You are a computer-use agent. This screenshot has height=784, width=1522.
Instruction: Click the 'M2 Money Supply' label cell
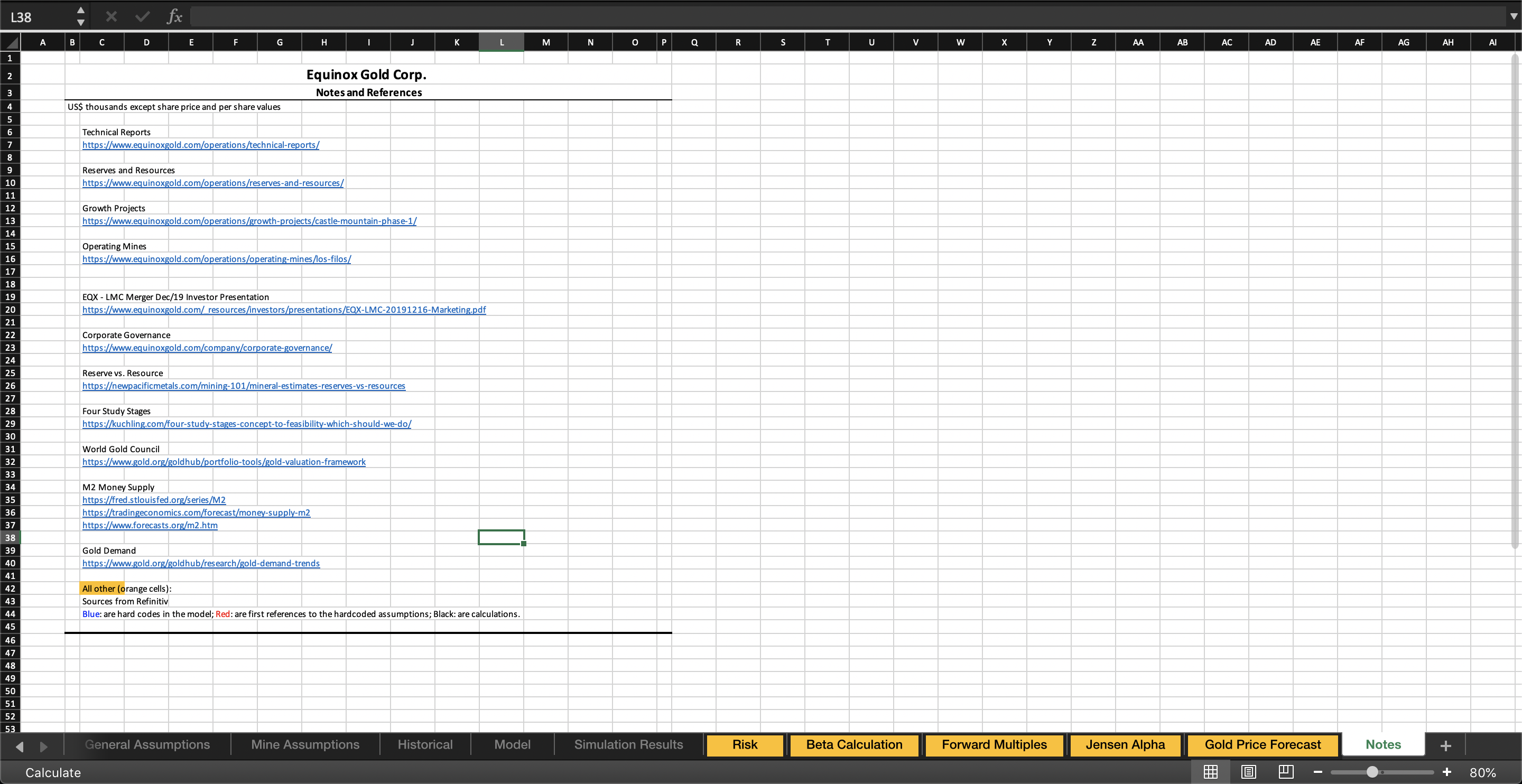pos(118,488)
